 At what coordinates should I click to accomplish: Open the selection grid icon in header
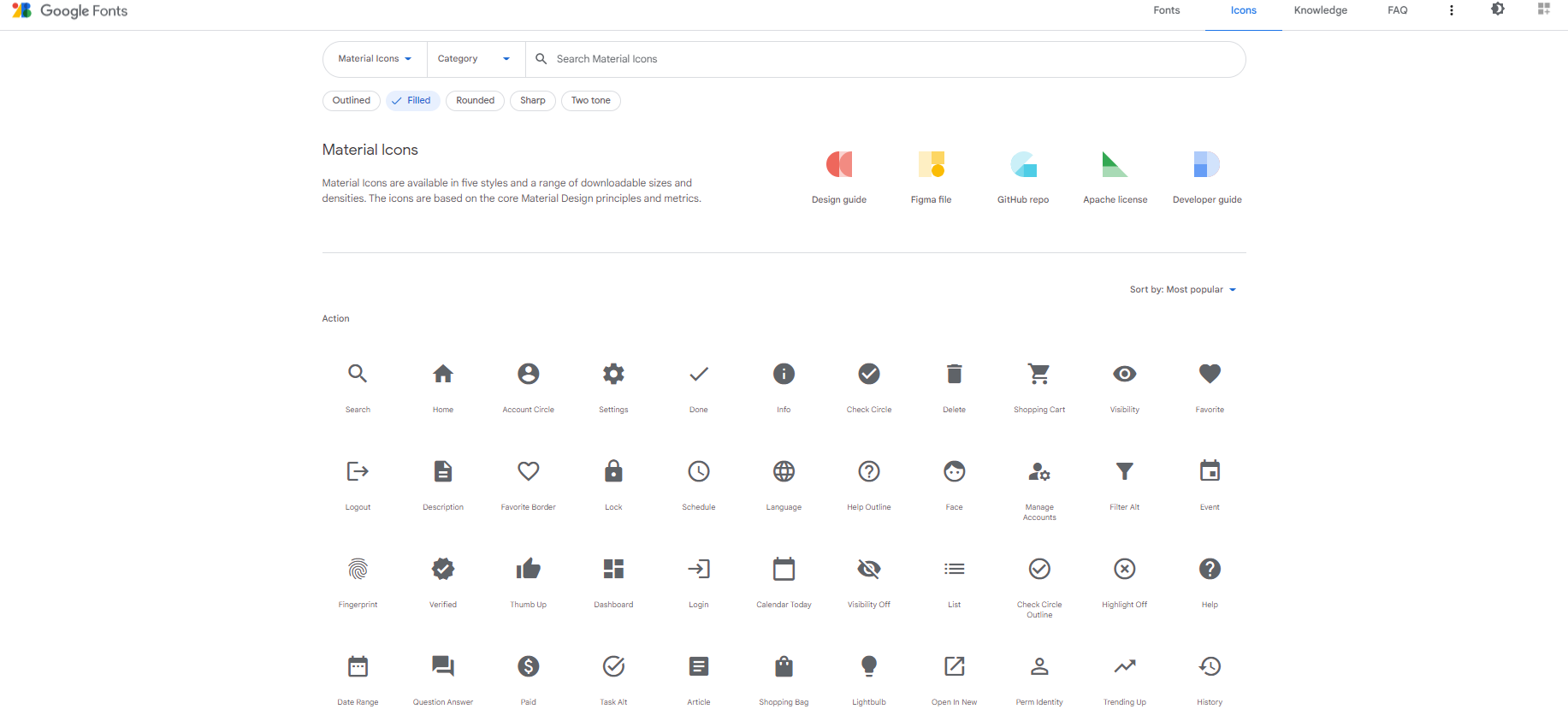pyautogui.click(x=1544, y=9)
